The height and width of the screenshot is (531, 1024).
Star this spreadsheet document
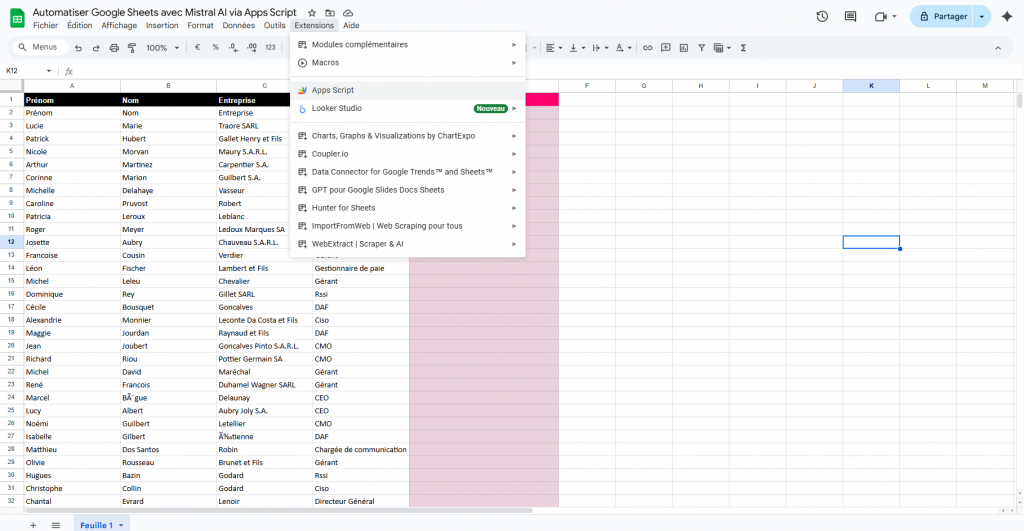click(312, 12)
